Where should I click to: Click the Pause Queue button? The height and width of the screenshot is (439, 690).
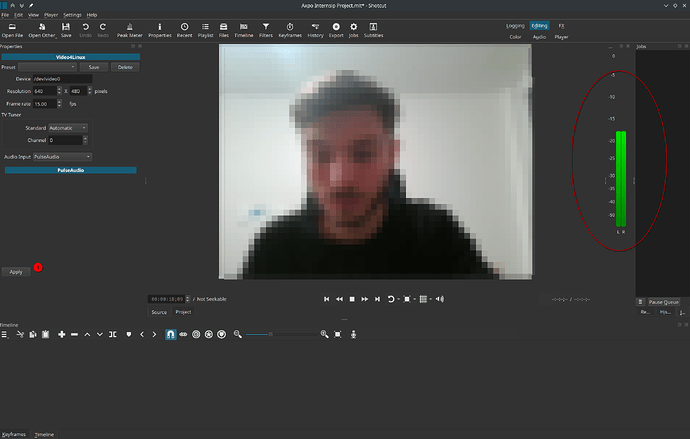663,301
